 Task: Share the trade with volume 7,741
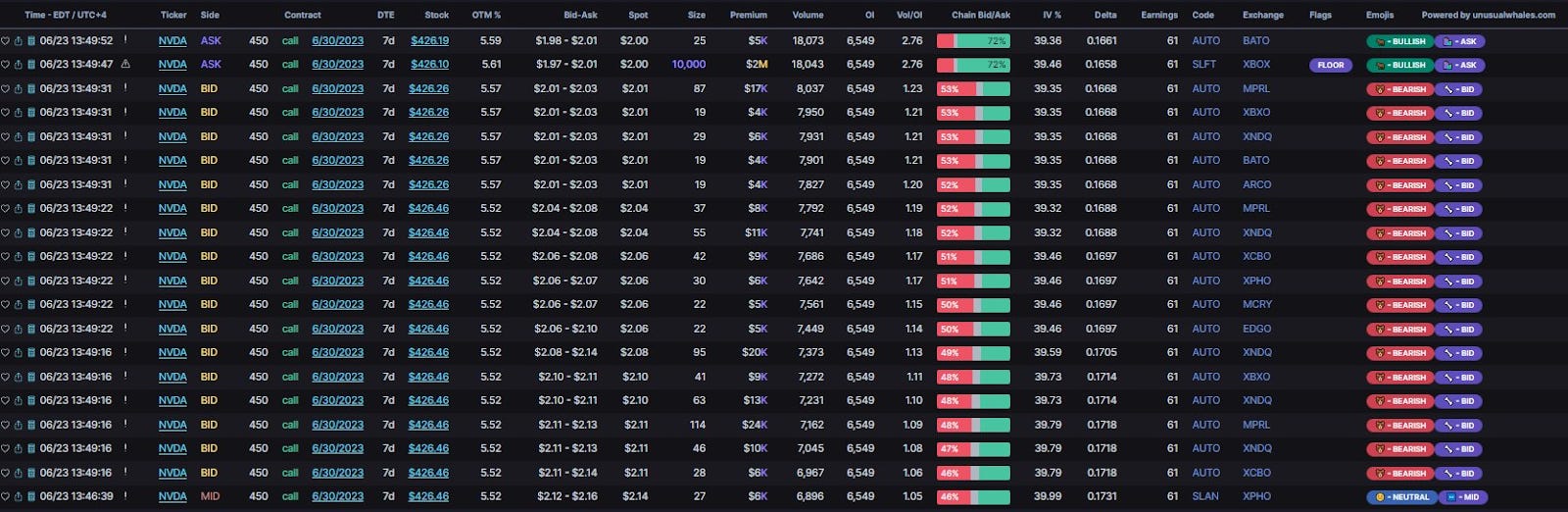click(x=18, y=233)
